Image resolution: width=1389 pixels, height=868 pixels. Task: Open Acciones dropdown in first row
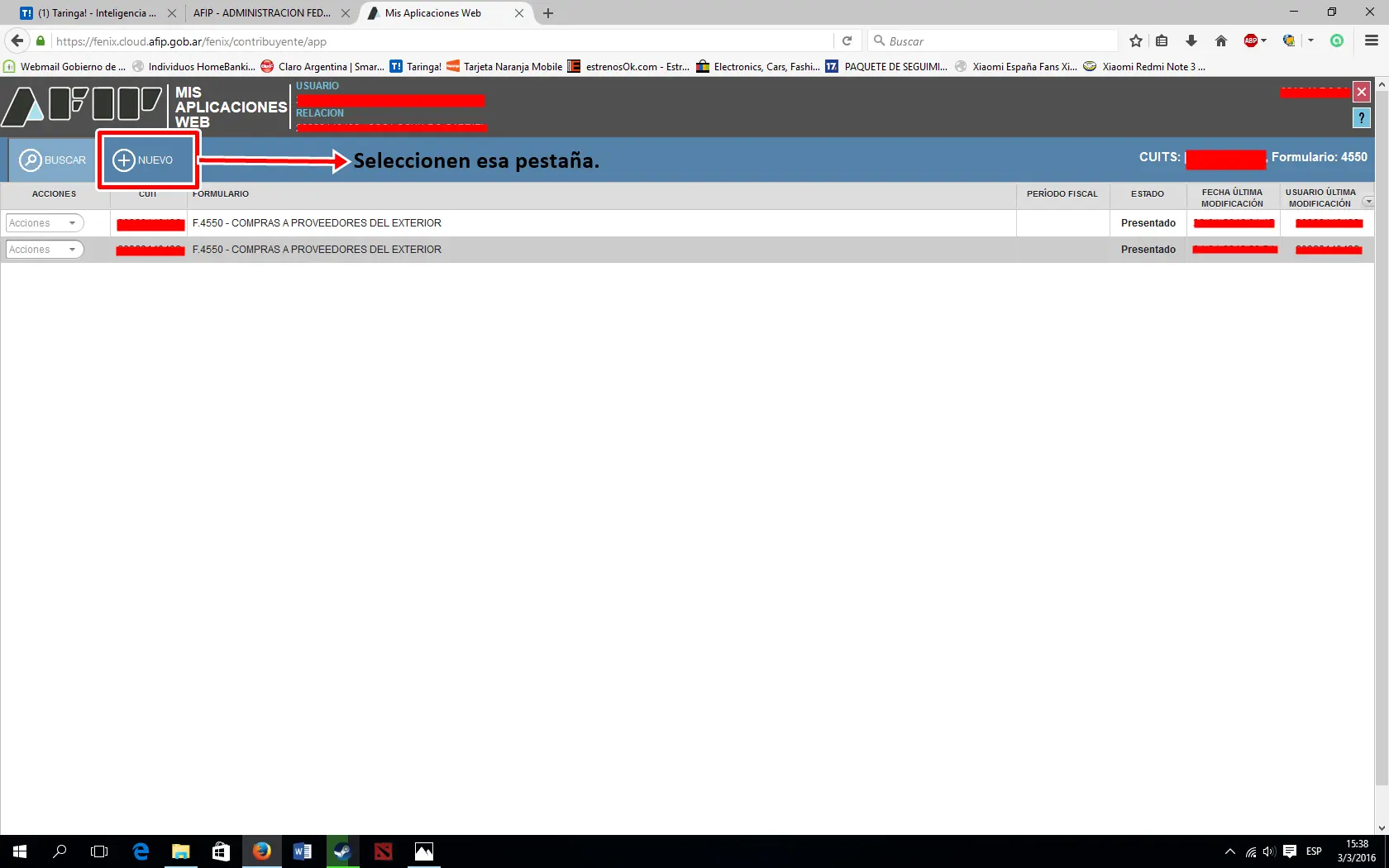click(45, 223)
